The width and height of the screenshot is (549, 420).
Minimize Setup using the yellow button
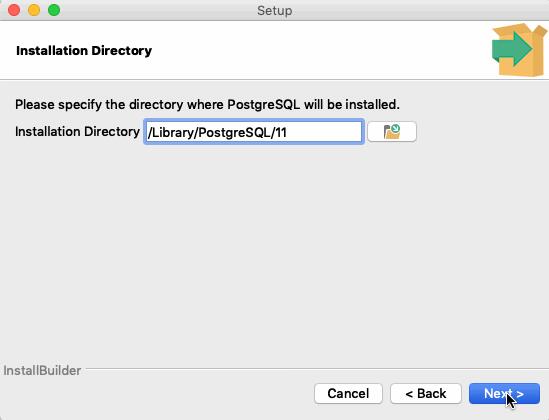(x=34, y=10)
